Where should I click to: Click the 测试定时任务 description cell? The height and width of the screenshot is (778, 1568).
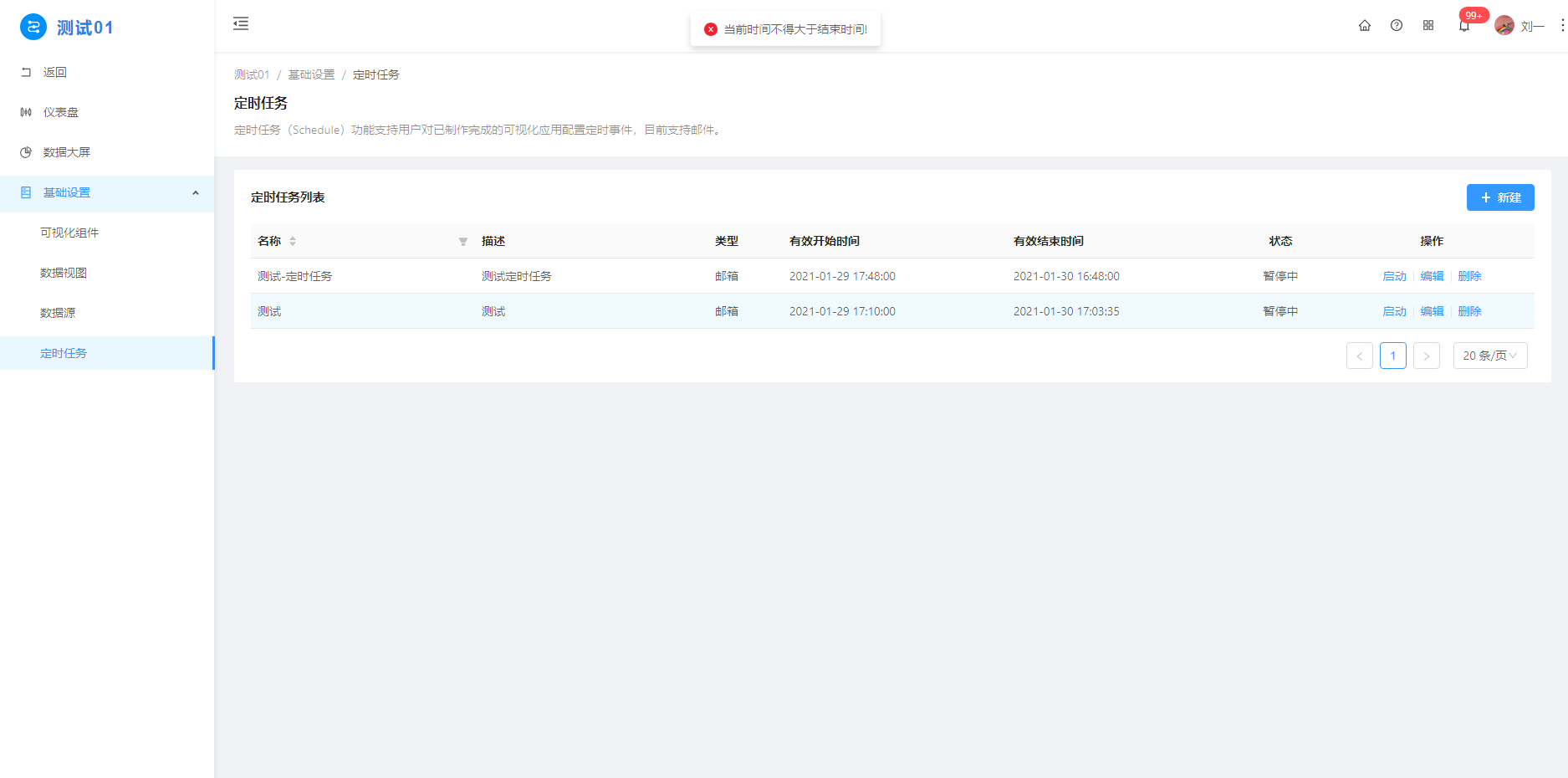pyautogui.click(x=517, y=276)
